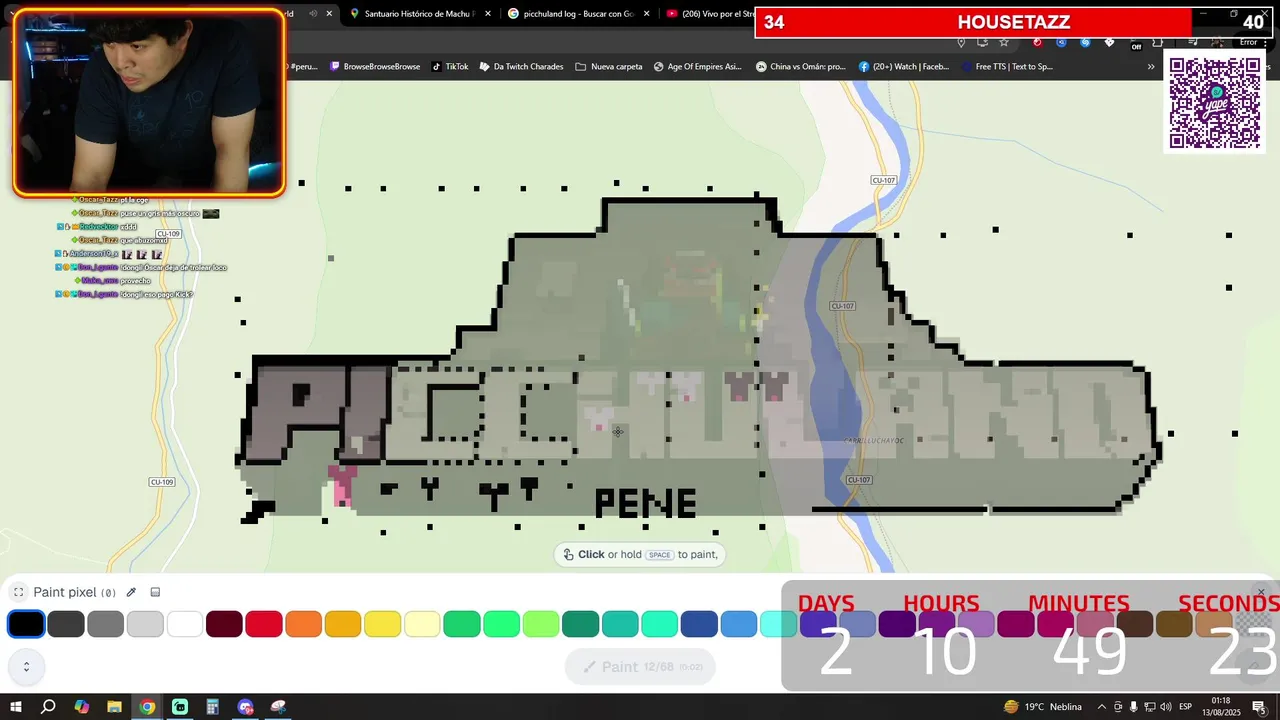Open the TikTok bookmark
Viewport: 1280px width, 720px height.
(x=450, y=67)
